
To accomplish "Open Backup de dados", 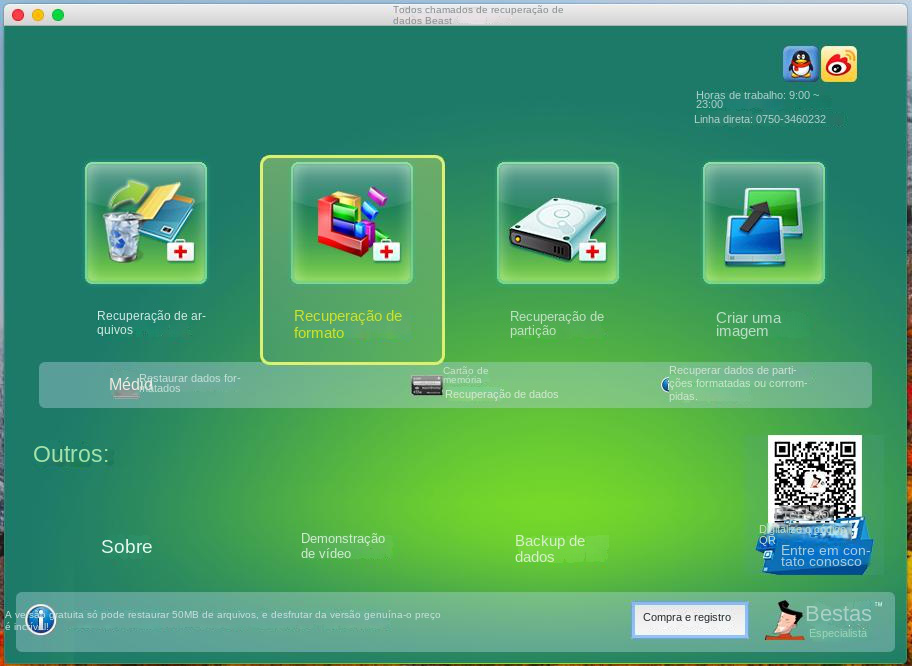I will coord(550,549).
